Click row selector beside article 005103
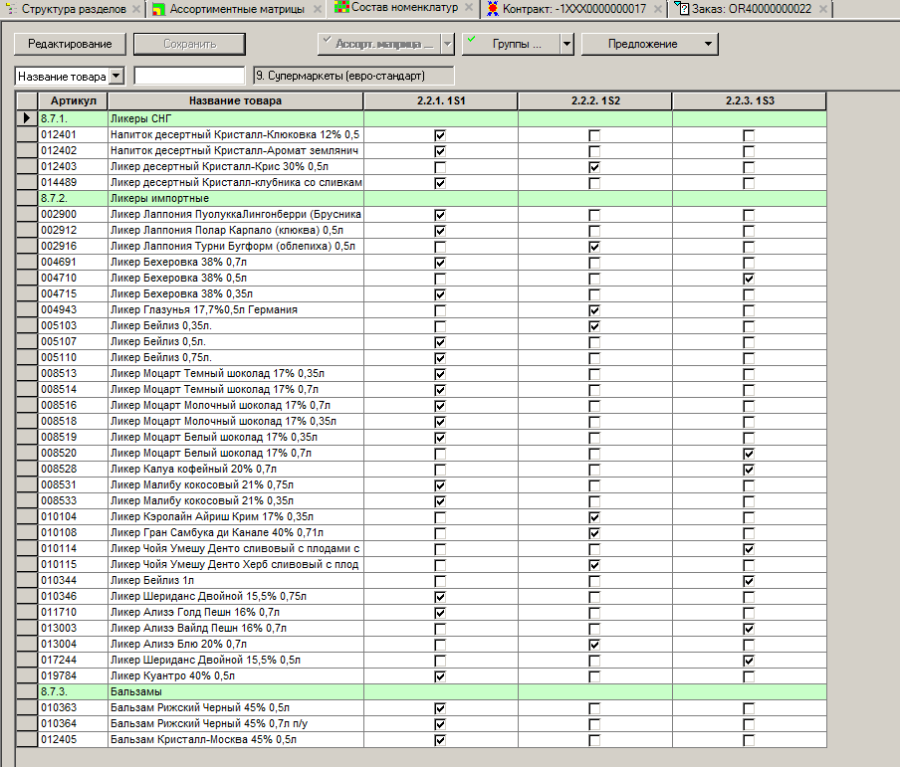The image size is (900, 767). point(26,326)
